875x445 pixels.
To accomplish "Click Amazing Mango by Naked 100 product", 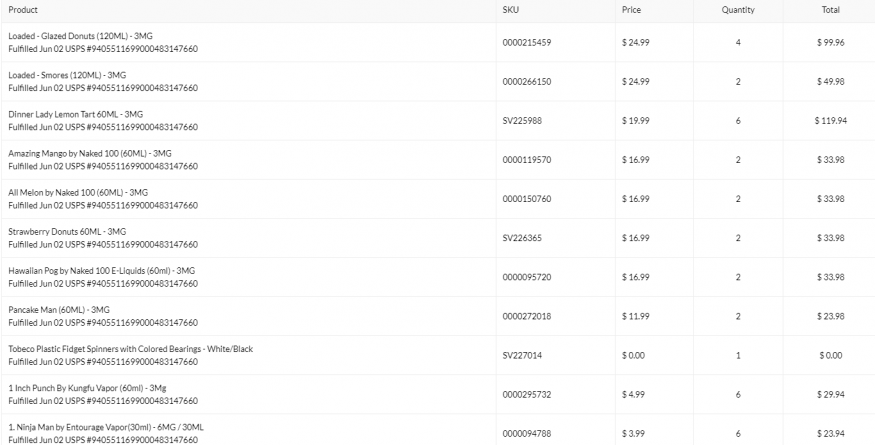I will pos(89,153).
